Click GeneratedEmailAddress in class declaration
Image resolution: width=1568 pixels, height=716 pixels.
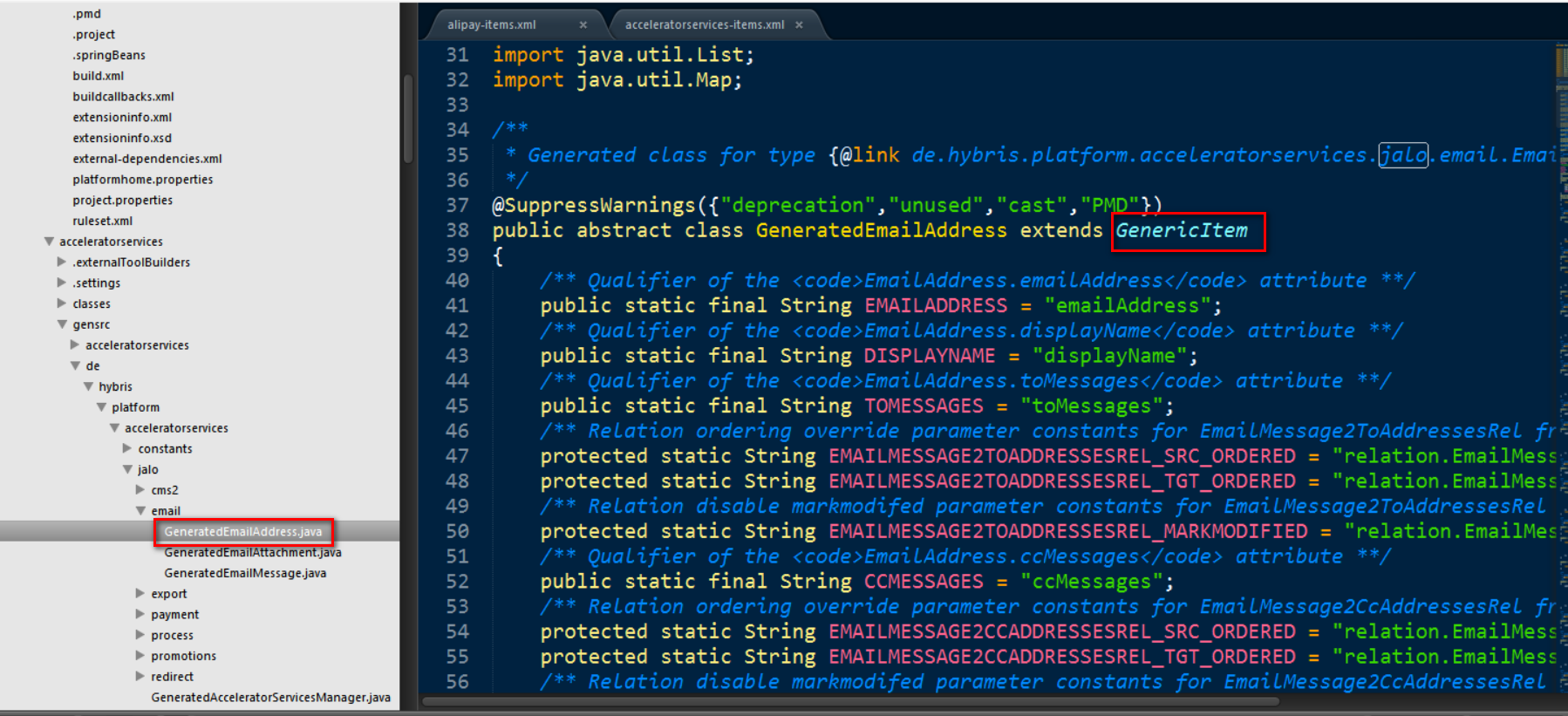tap(881, 230)
